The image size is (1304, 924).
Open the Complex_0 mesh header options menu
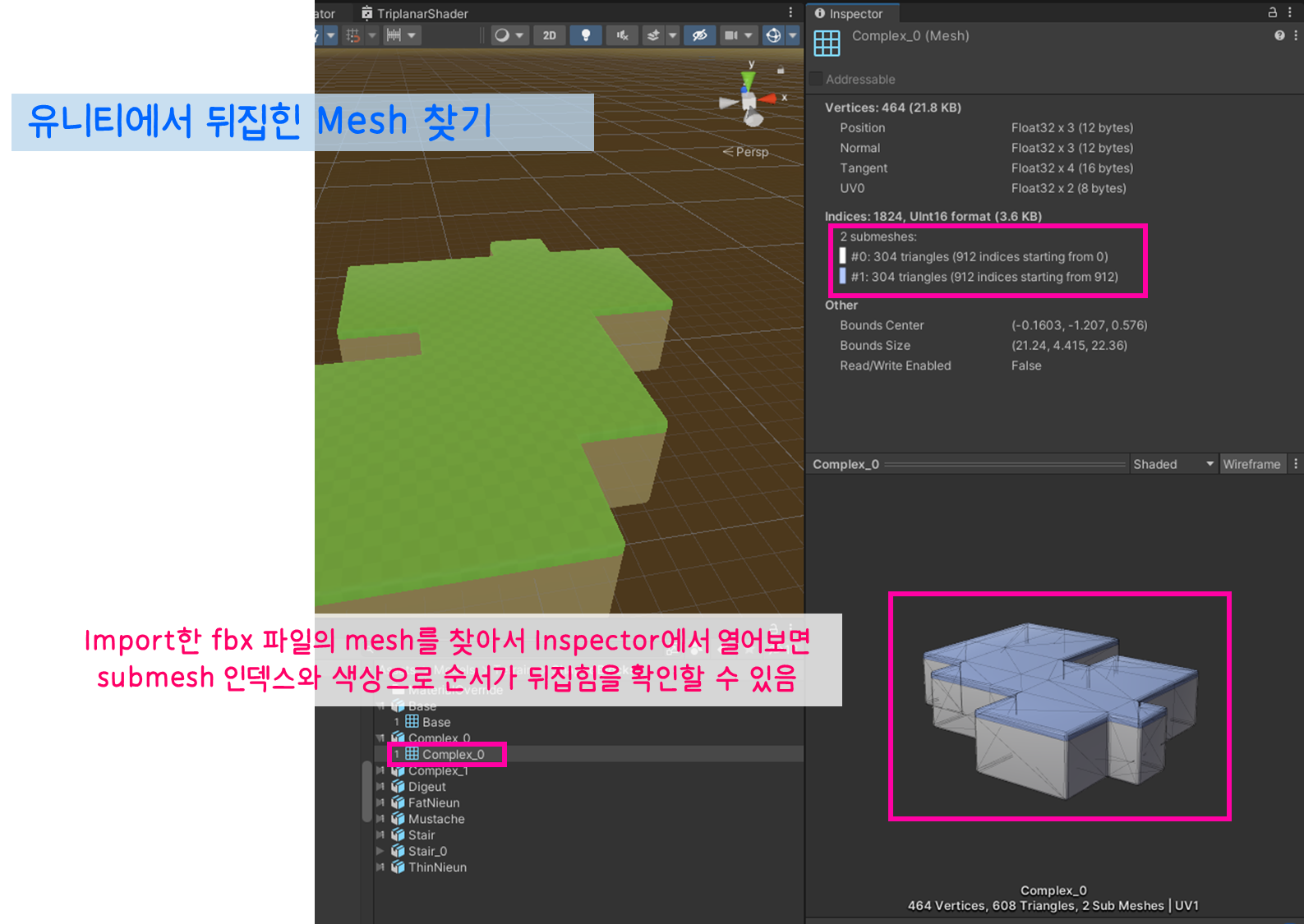[x=1296, y=35]
